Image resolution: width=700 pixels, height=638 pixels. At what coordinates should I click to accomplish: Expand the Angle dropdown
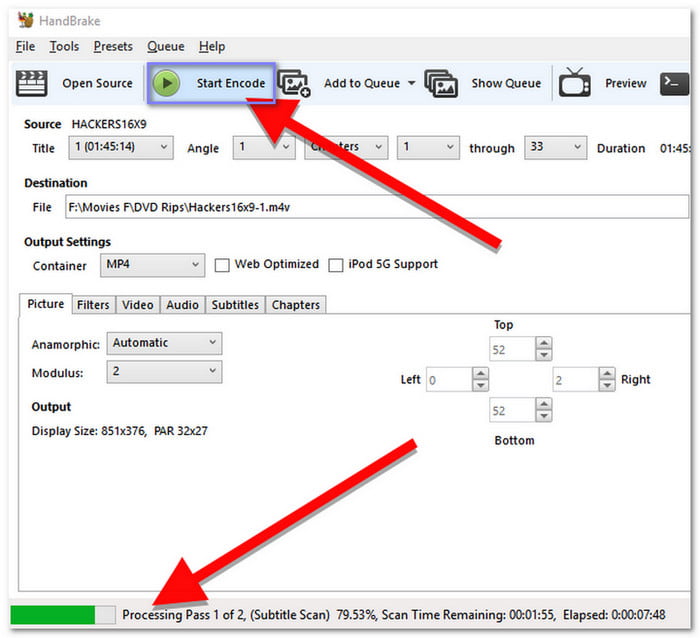tap(264, 147)
